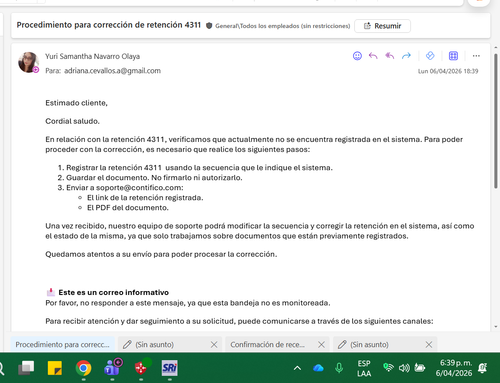Open Microsoft Teams from taskbar
500x383 pixels.
tap(113, 367)
